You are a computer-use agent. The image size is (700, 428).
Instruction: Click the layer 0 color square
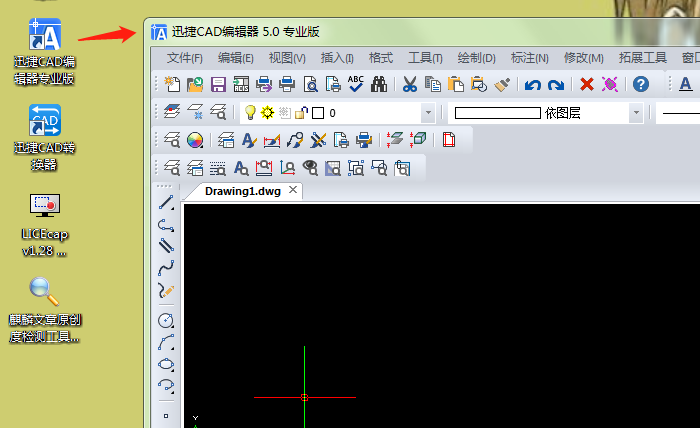(318, 113)
